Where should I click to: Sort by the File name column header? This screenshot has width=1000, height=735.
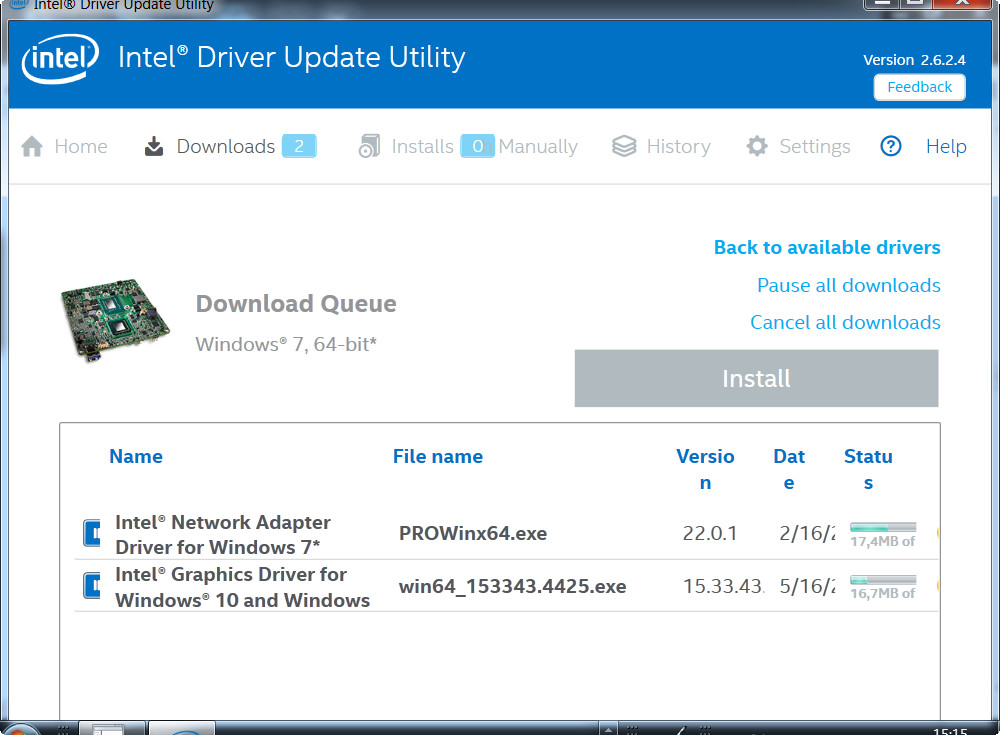(438, 456)
